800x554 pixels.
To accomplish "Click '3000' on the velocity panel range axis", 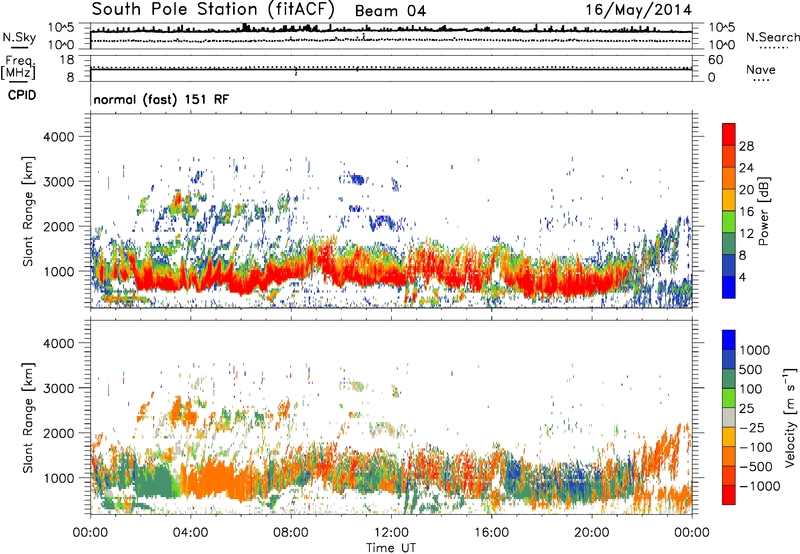I will (58, 388).
